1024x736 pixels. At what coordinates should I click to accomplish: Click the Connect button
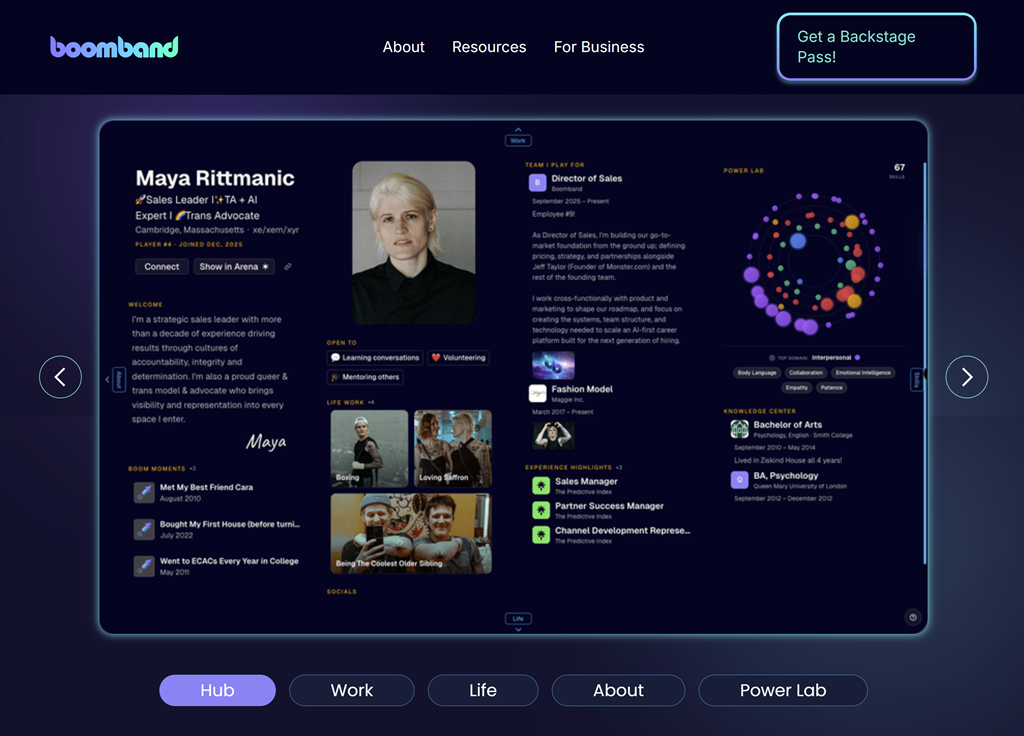point(161,267)
